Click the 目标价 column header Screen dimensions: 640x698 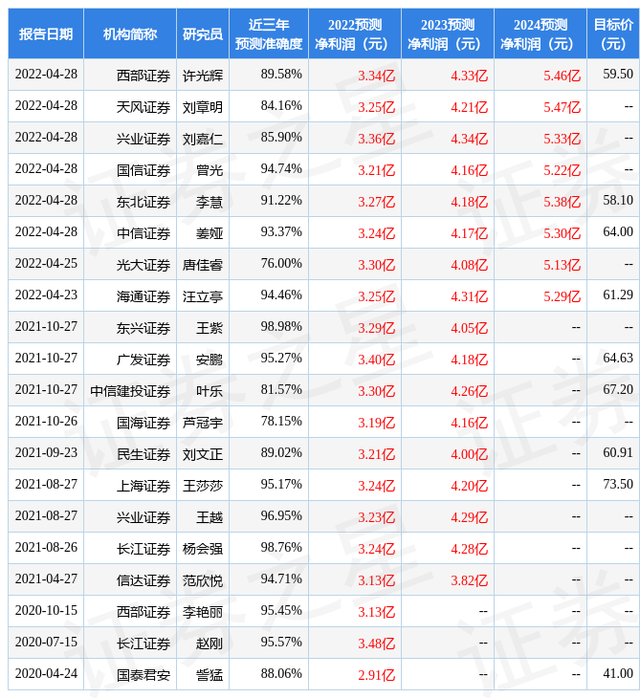pos(613,34)
